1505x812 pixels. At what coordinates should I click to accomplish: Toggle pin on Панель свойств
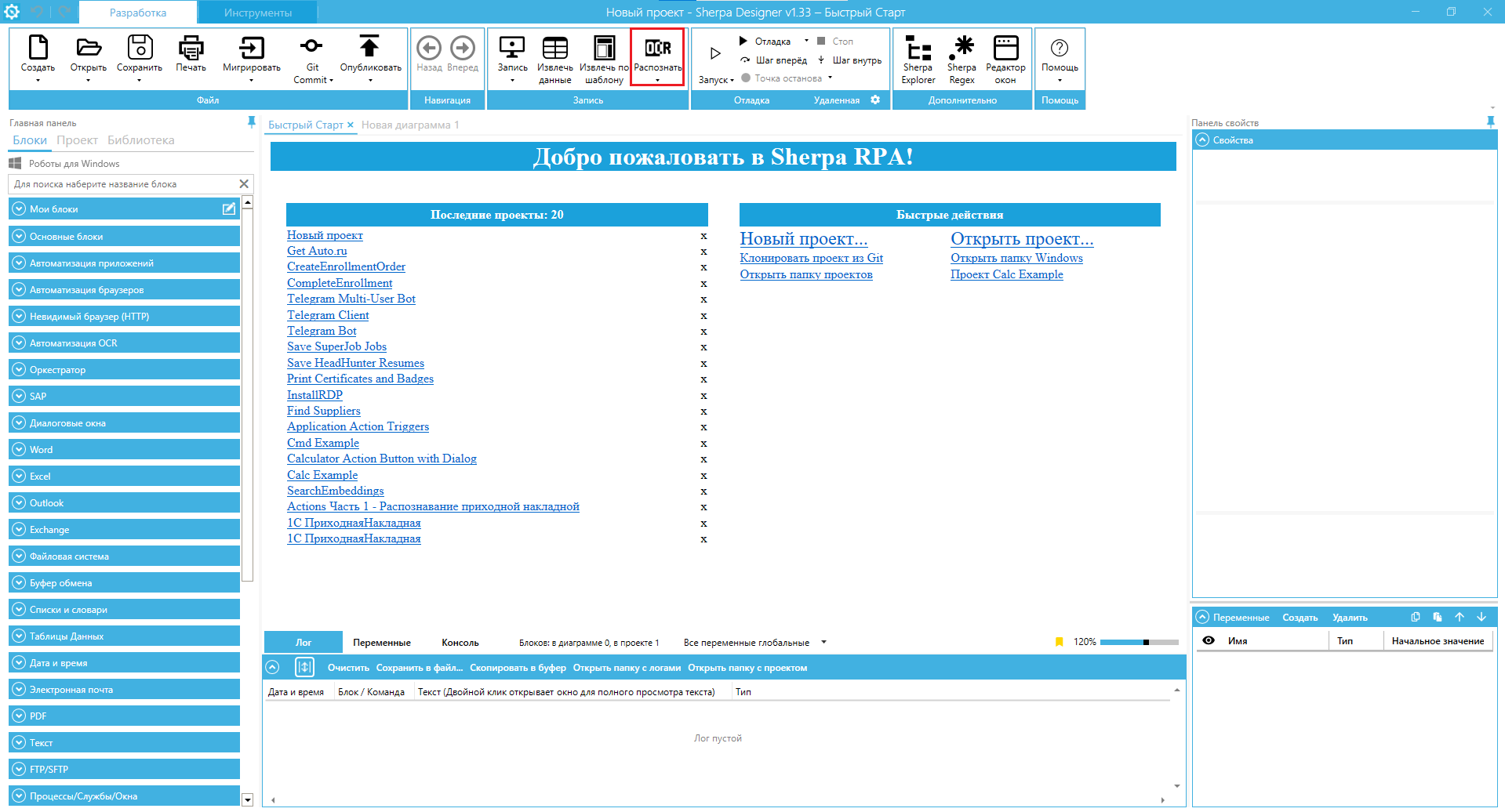(x=1490, y=121)
